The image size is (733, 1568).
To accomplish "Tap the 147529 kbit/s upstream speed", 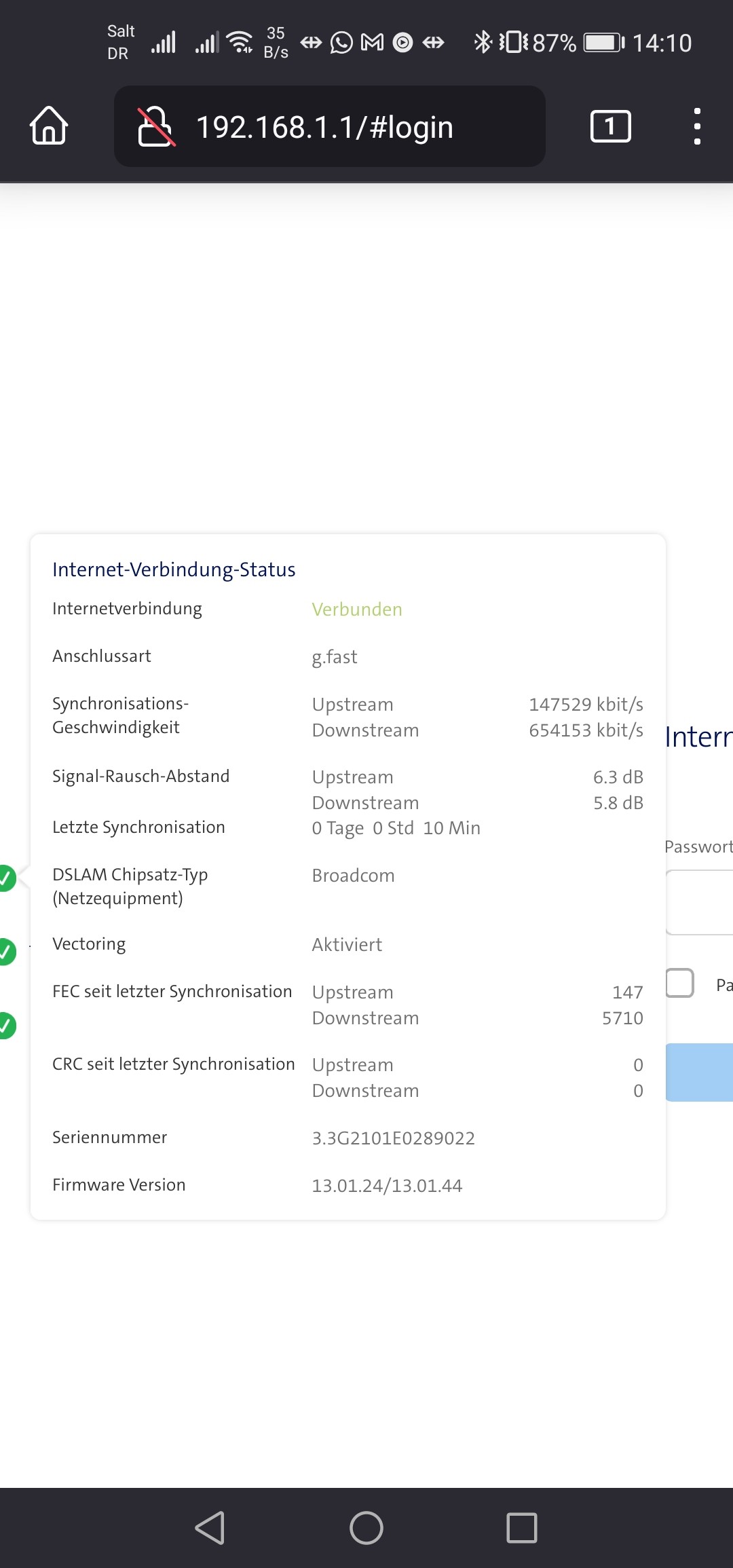I will click(586, 705).
